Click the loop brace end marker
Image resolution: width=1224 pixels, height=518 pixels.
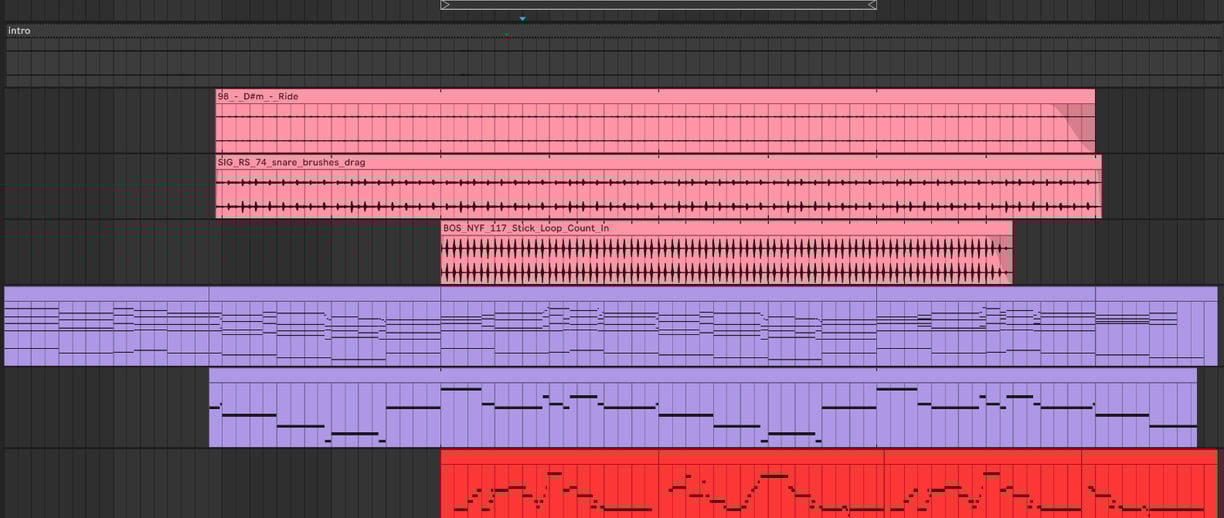pyautogui.click(x=872, y=5)
